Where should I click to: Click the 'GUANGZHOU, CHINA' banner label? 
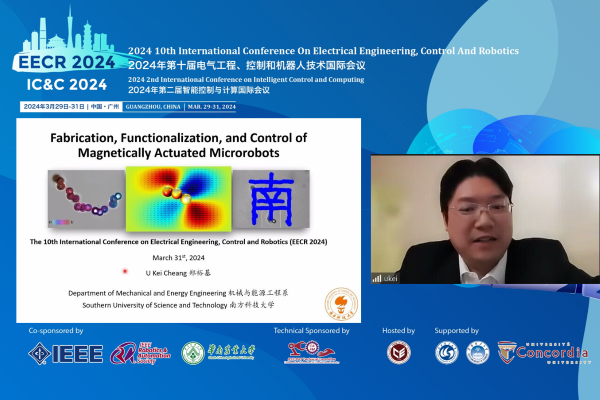(153, 107)
